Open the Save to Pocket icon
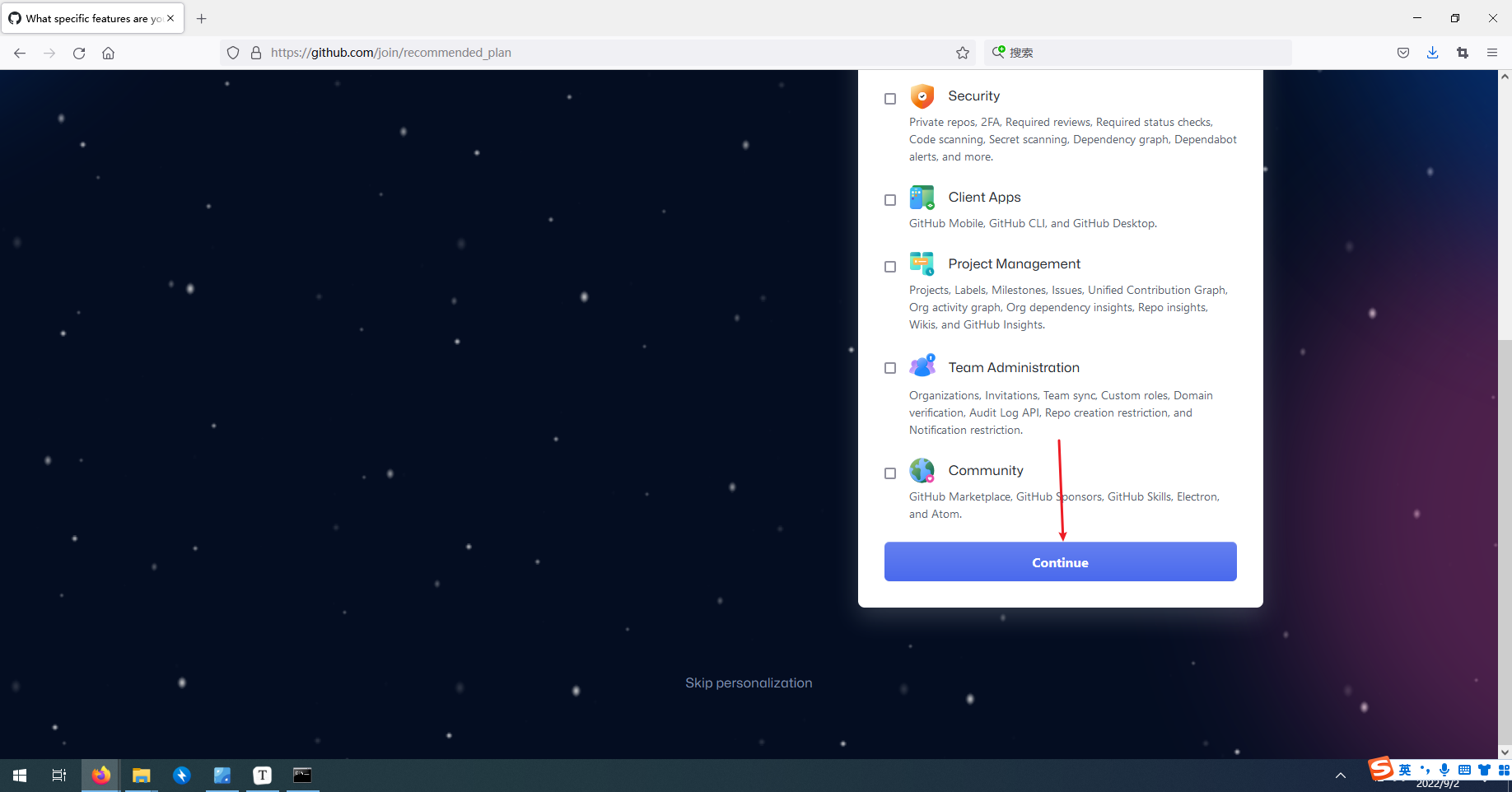1512x792 pixels. pos(1403,53)
